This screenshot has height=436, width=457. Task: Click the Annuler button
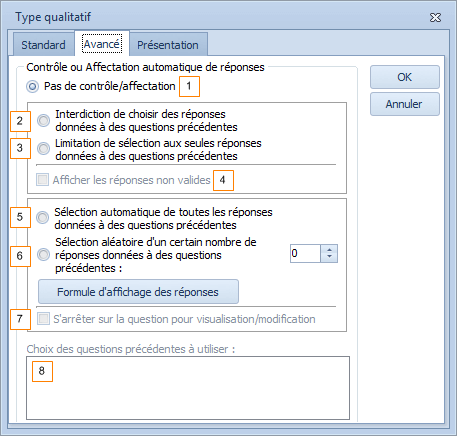tap(405, 104)
